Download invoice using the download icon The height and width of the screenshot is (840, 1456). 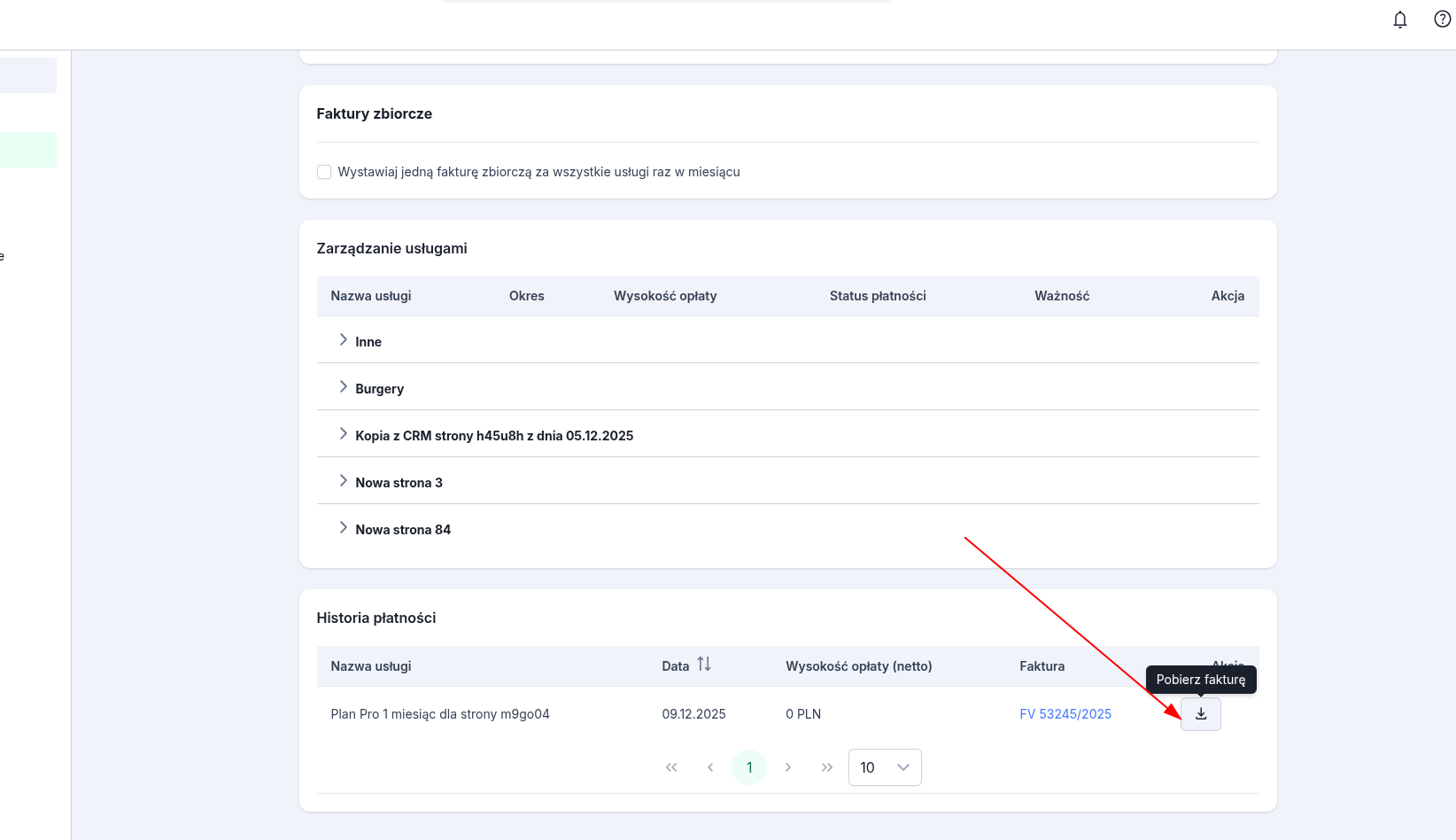pyautogui.click(x=1200, y=714)
